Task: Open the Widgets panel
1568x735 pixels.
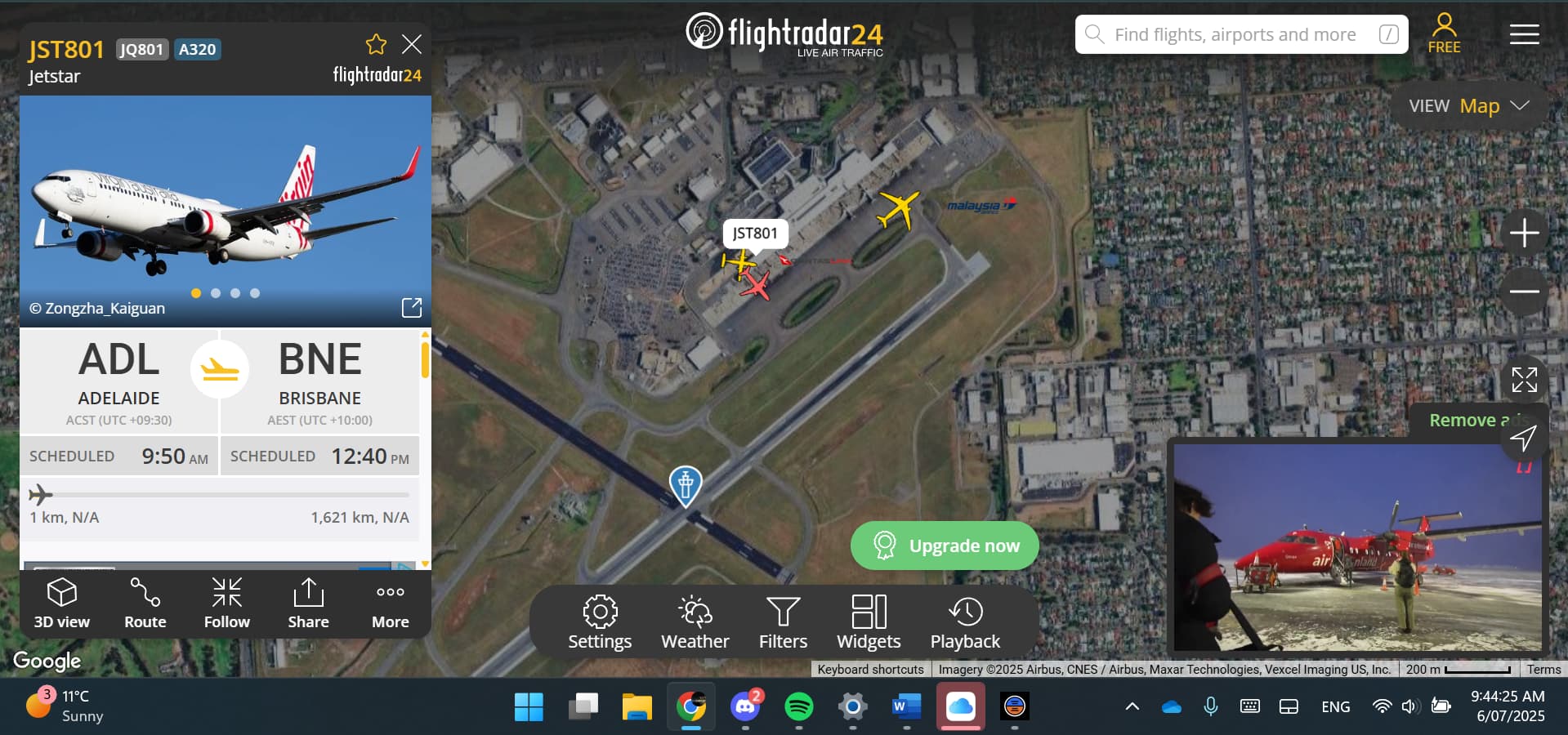Action: [x=869, y=622]
